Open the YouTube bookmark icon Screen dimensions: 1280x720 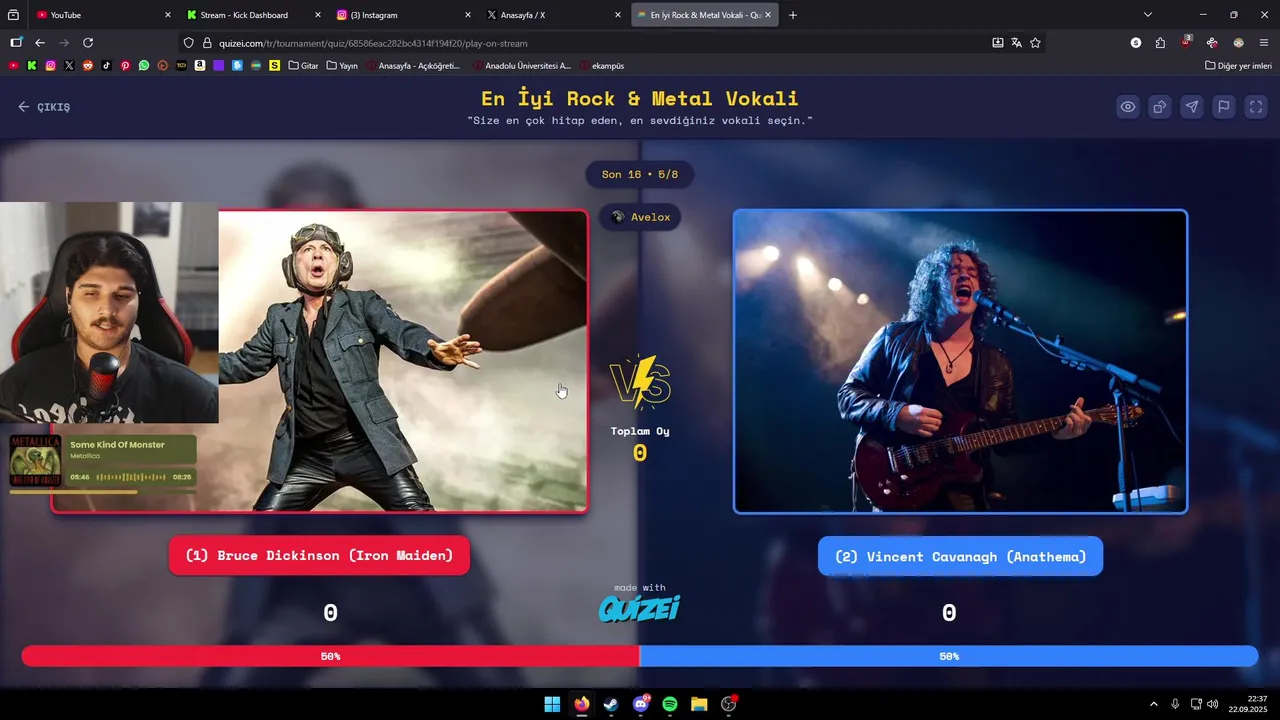click(x=13, y=65)
